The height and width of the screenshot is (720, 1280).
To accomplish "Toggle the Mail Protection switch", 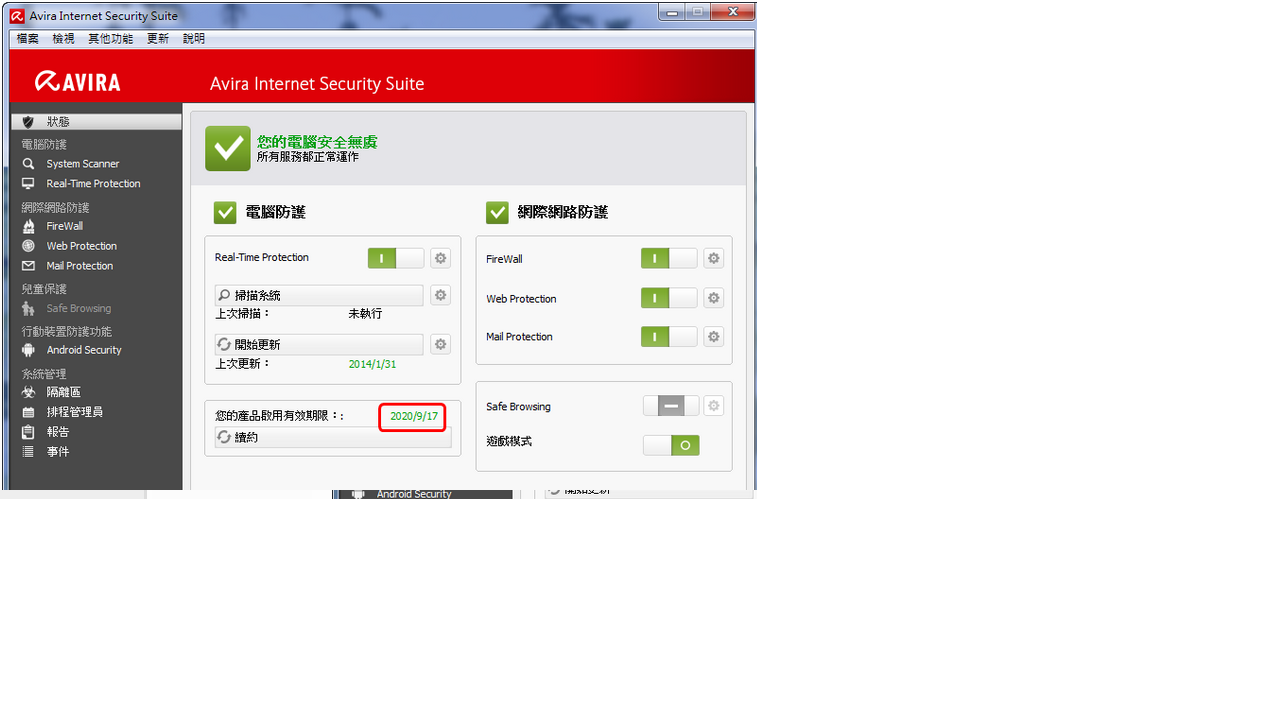I will coord(669,337).
